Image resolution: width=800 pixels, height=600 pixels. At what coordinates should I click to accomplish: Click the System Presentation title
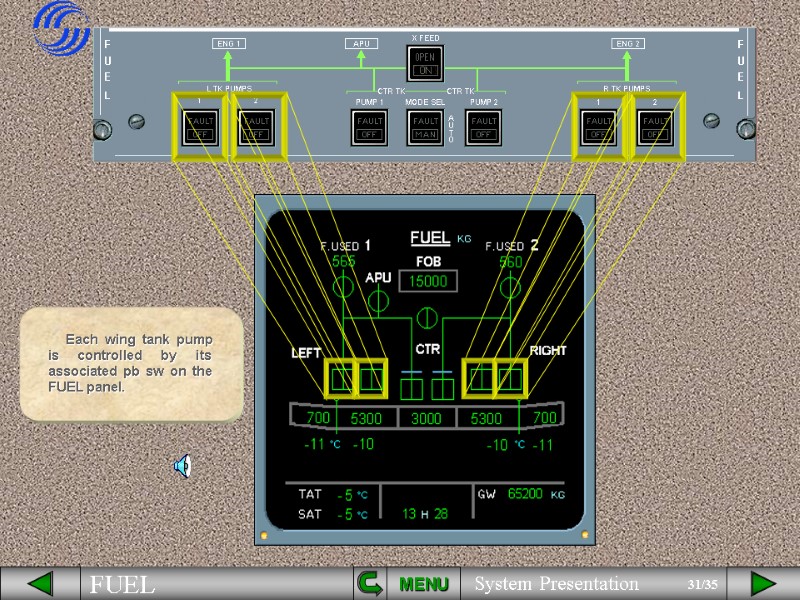[x=557, y=584]
